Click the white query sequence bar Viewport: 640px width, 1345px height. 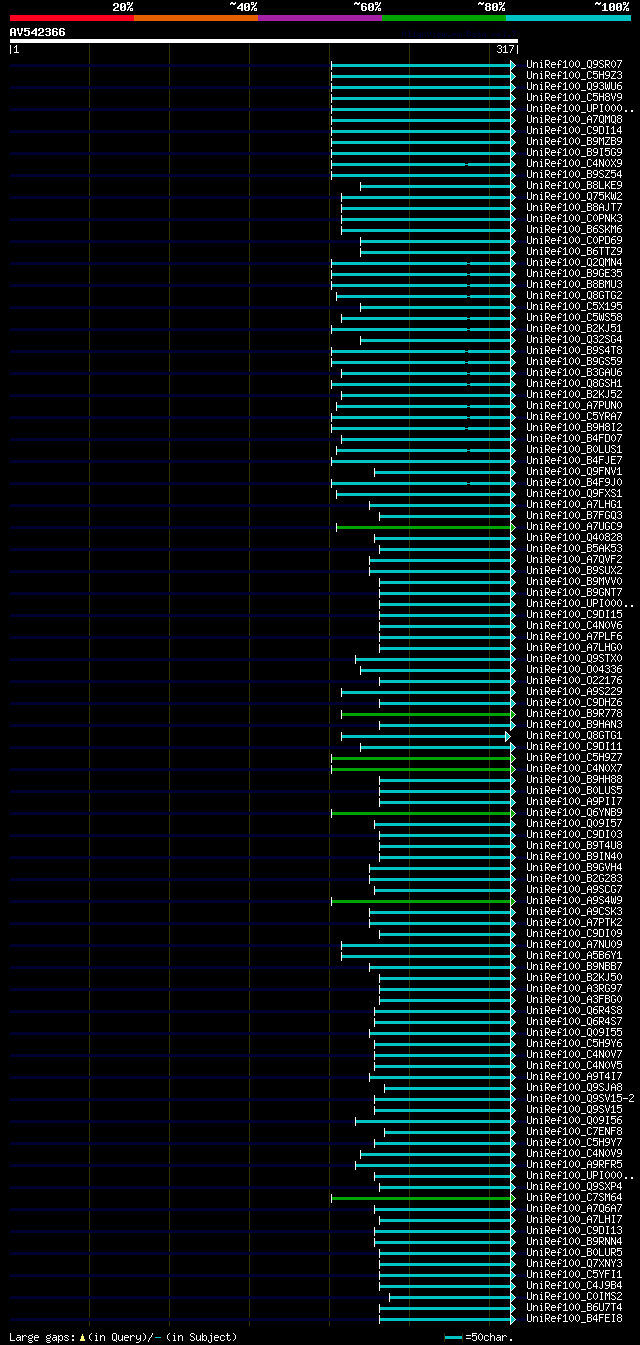(x=264, y=41)
